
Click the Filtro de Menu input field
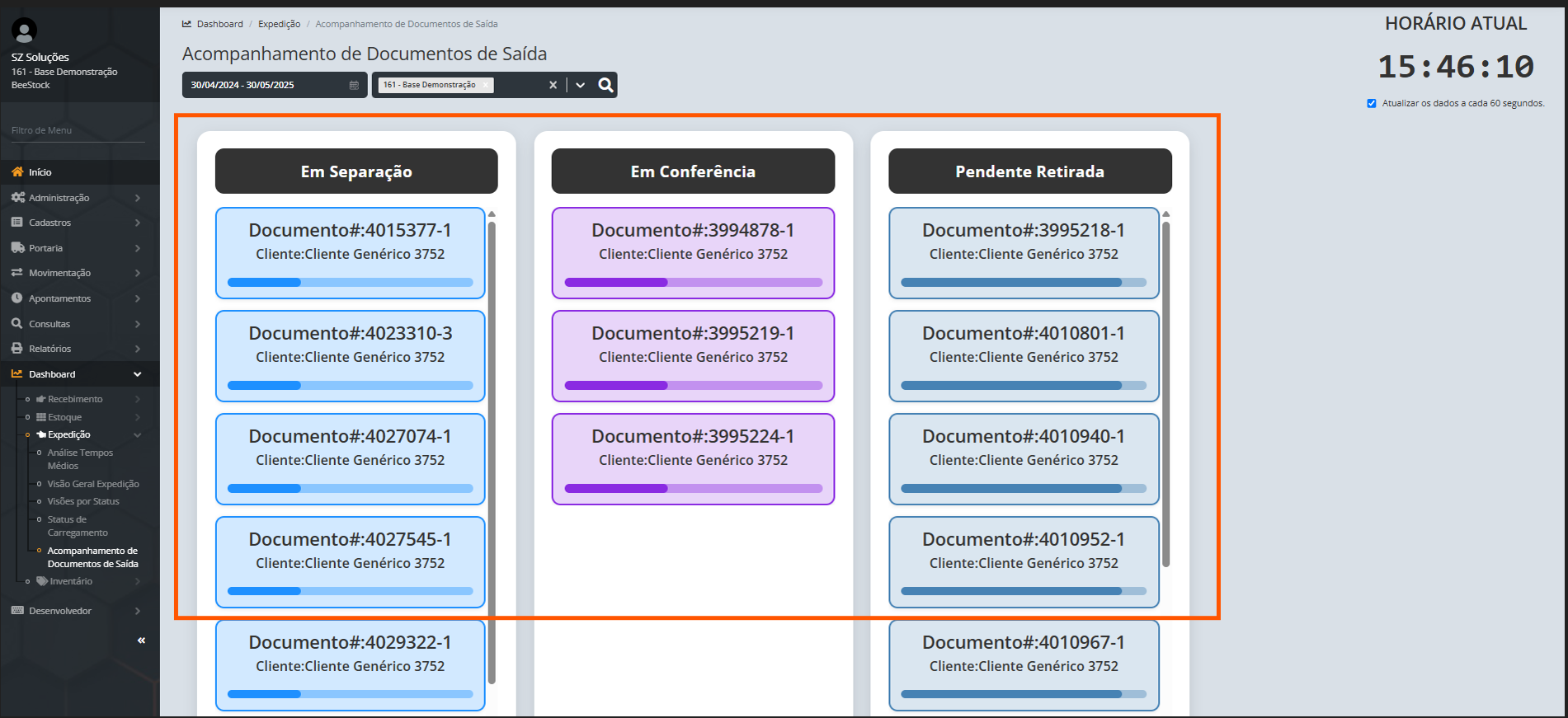pos(78,130)
